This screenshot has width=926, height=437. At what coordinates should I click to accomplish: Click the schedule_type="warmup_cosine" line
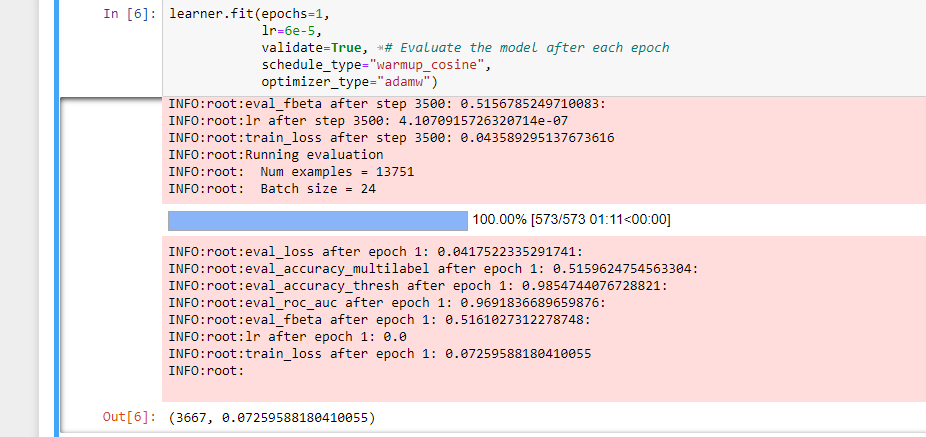377,65
